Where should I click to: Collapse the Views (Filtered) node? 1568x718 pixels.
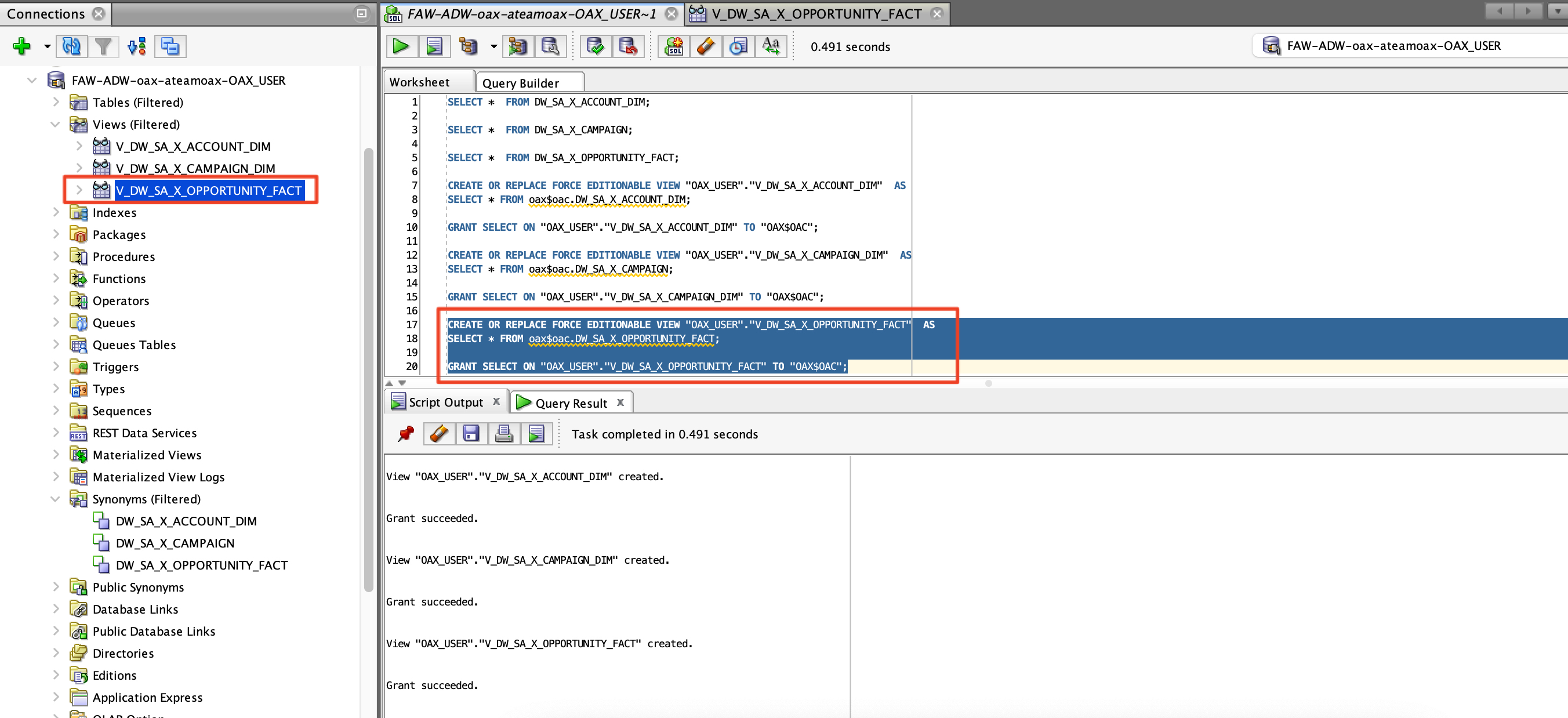(56, 124)
